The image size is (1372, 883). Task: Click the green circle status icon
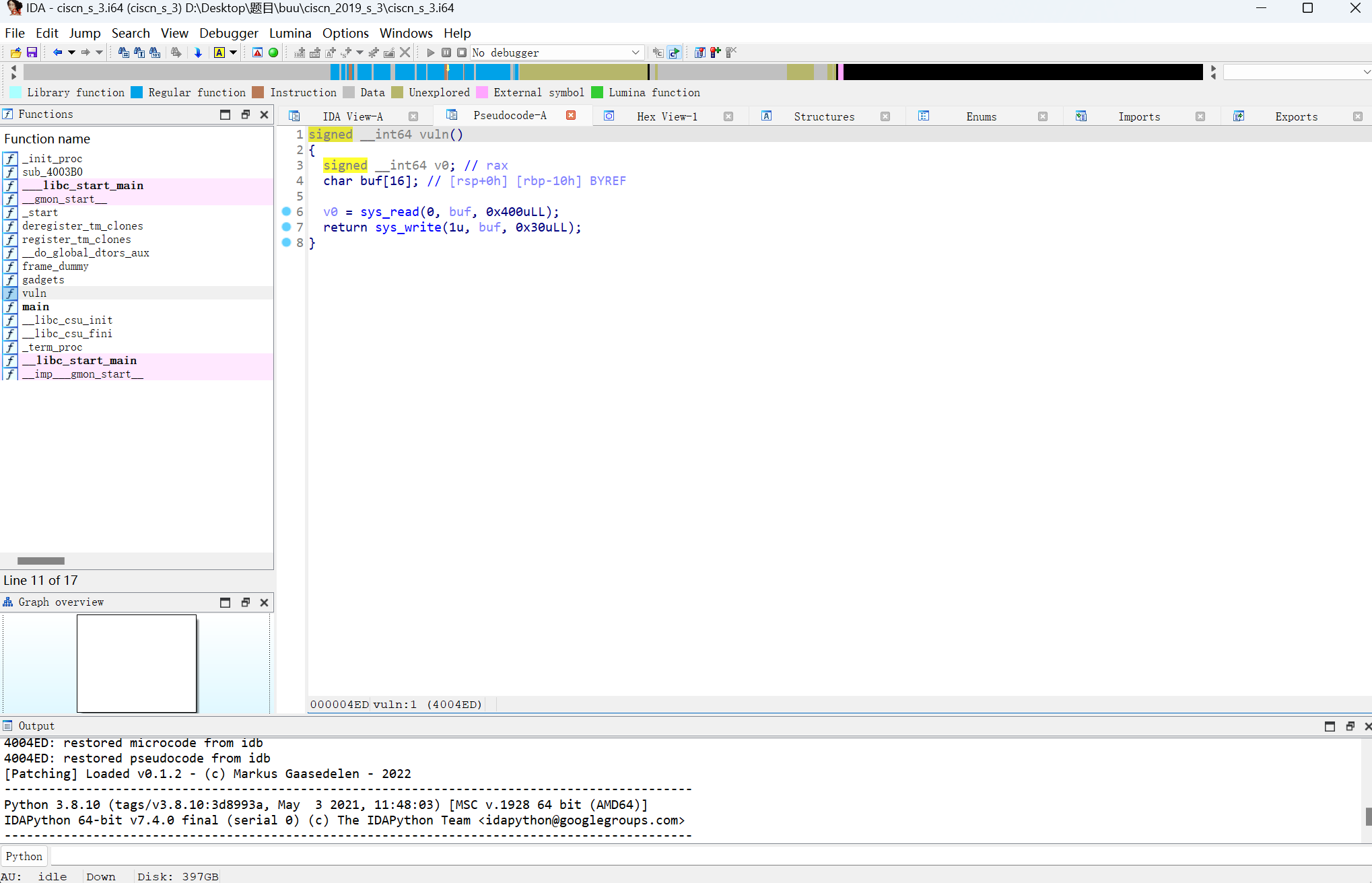tap(273, 52)
